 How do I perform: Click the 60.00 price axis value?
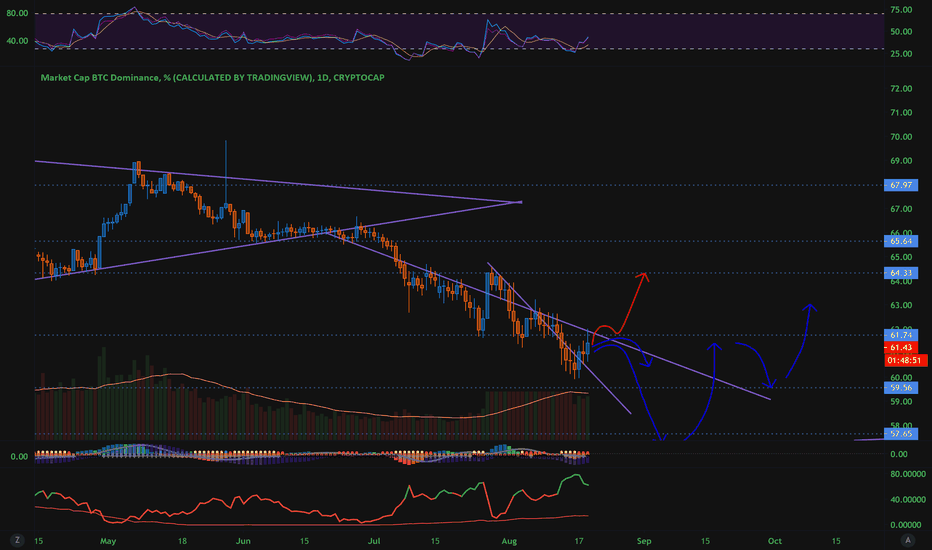pos(901,377)
